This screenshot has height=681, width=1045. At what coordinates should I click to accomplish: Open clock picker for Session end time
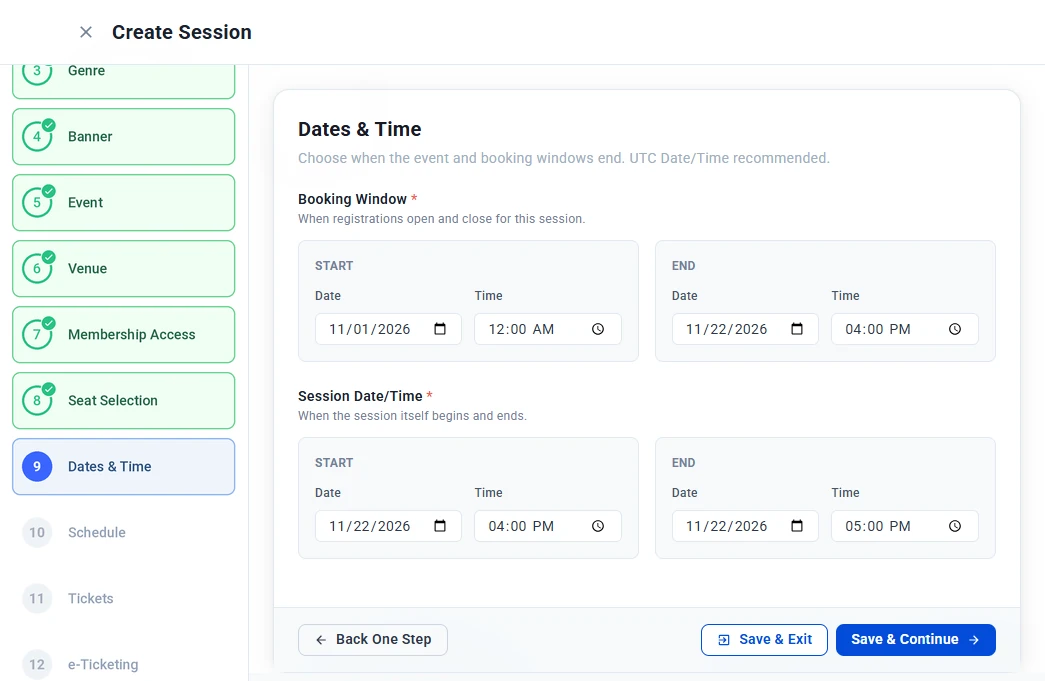[955, 526]
